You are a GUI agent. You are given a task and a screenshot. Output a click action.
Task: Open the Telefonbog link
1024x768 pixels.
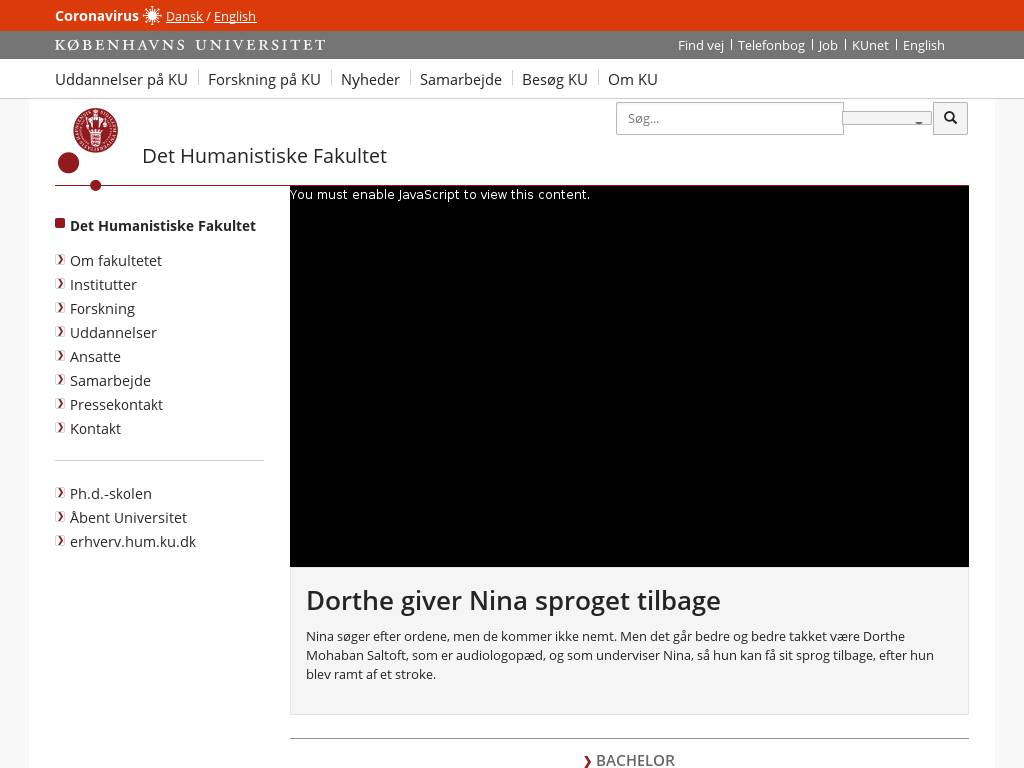pos(771,45)
